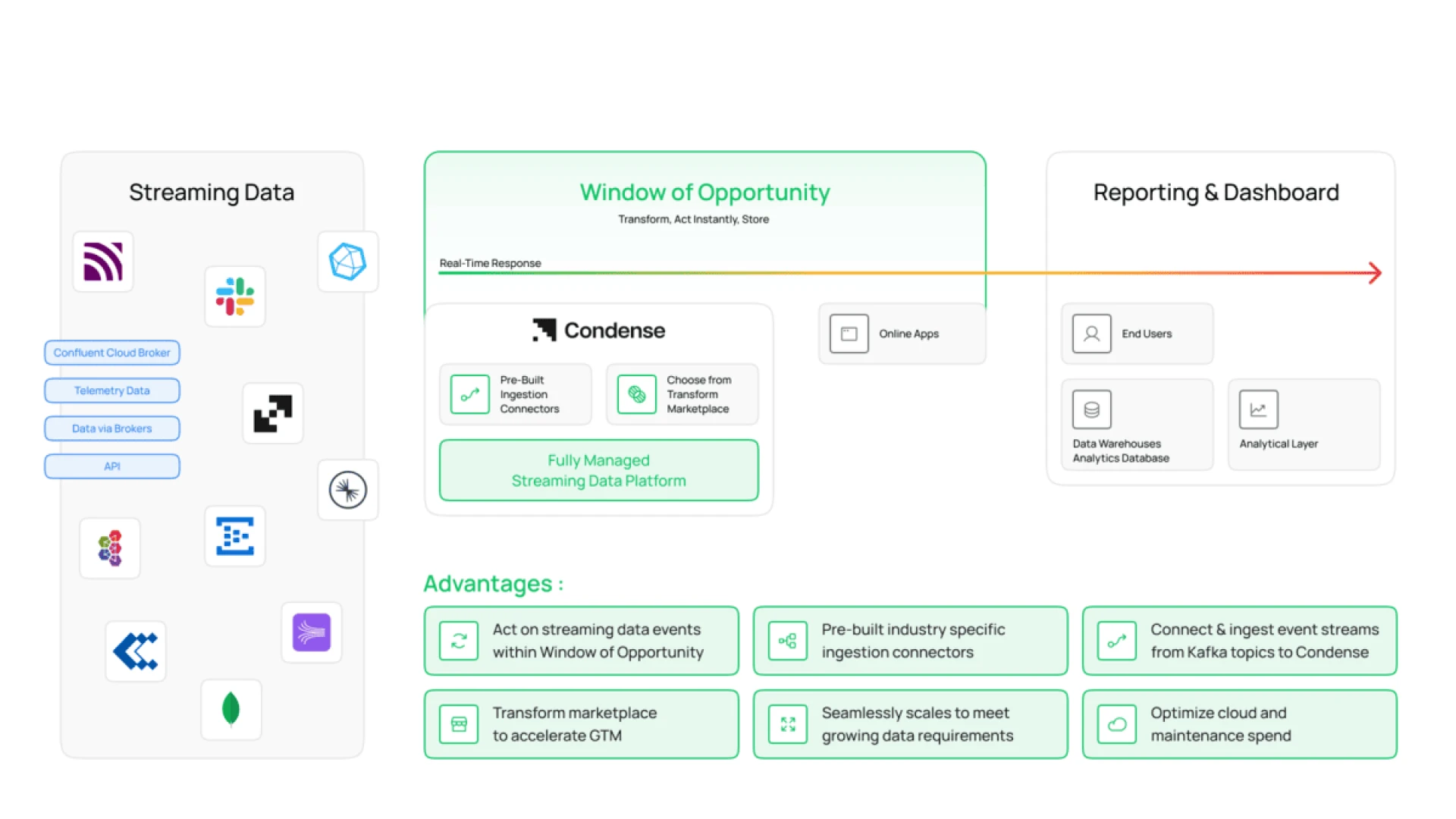Select the Slack icon in Streaming Data panel
Screen dimensions: 1456x819
235,296
